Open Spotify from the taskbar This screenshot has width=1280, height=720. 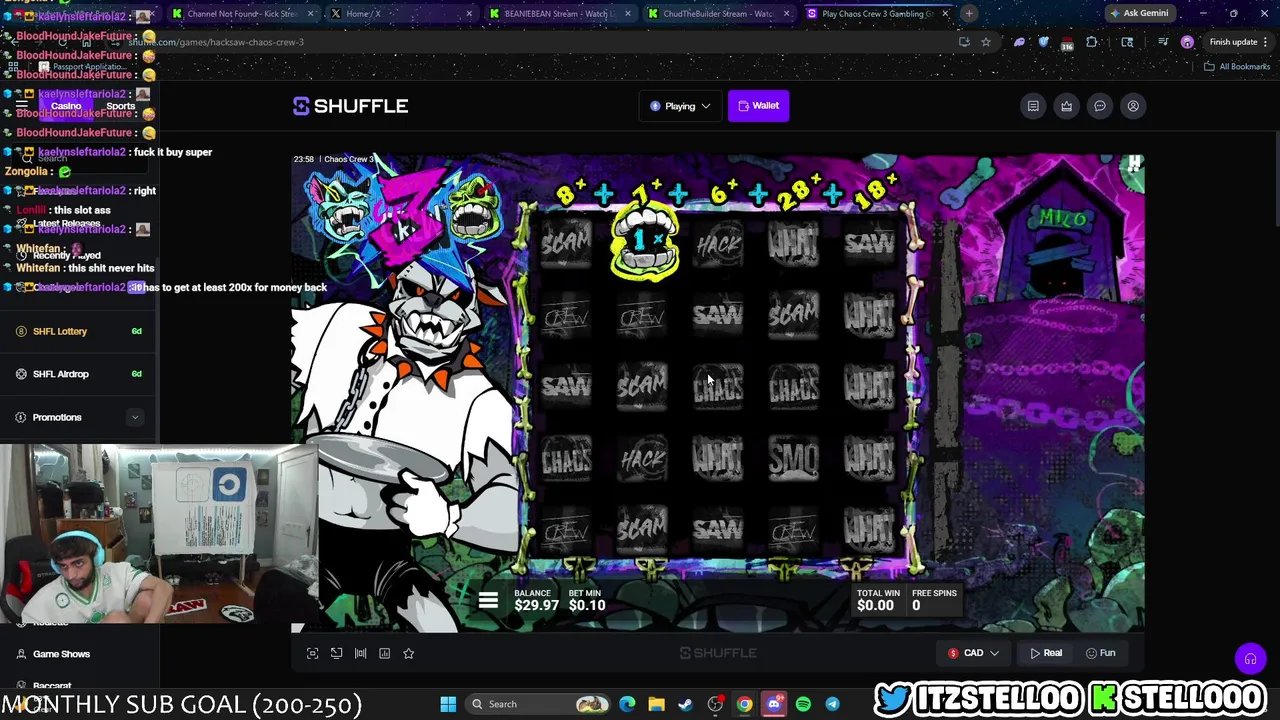(x=803, y=704)
